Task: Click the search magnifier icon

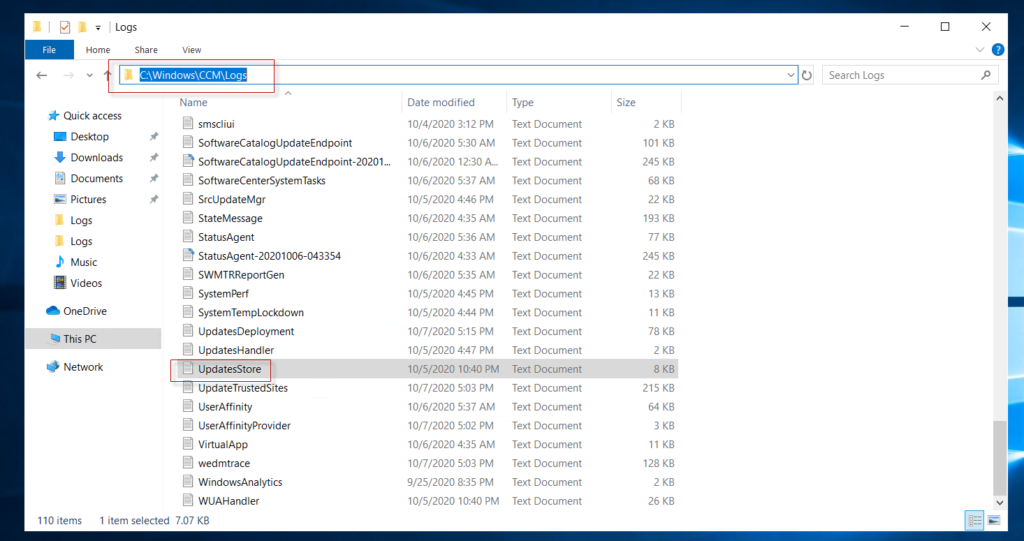Action: [x=985, y=75]
